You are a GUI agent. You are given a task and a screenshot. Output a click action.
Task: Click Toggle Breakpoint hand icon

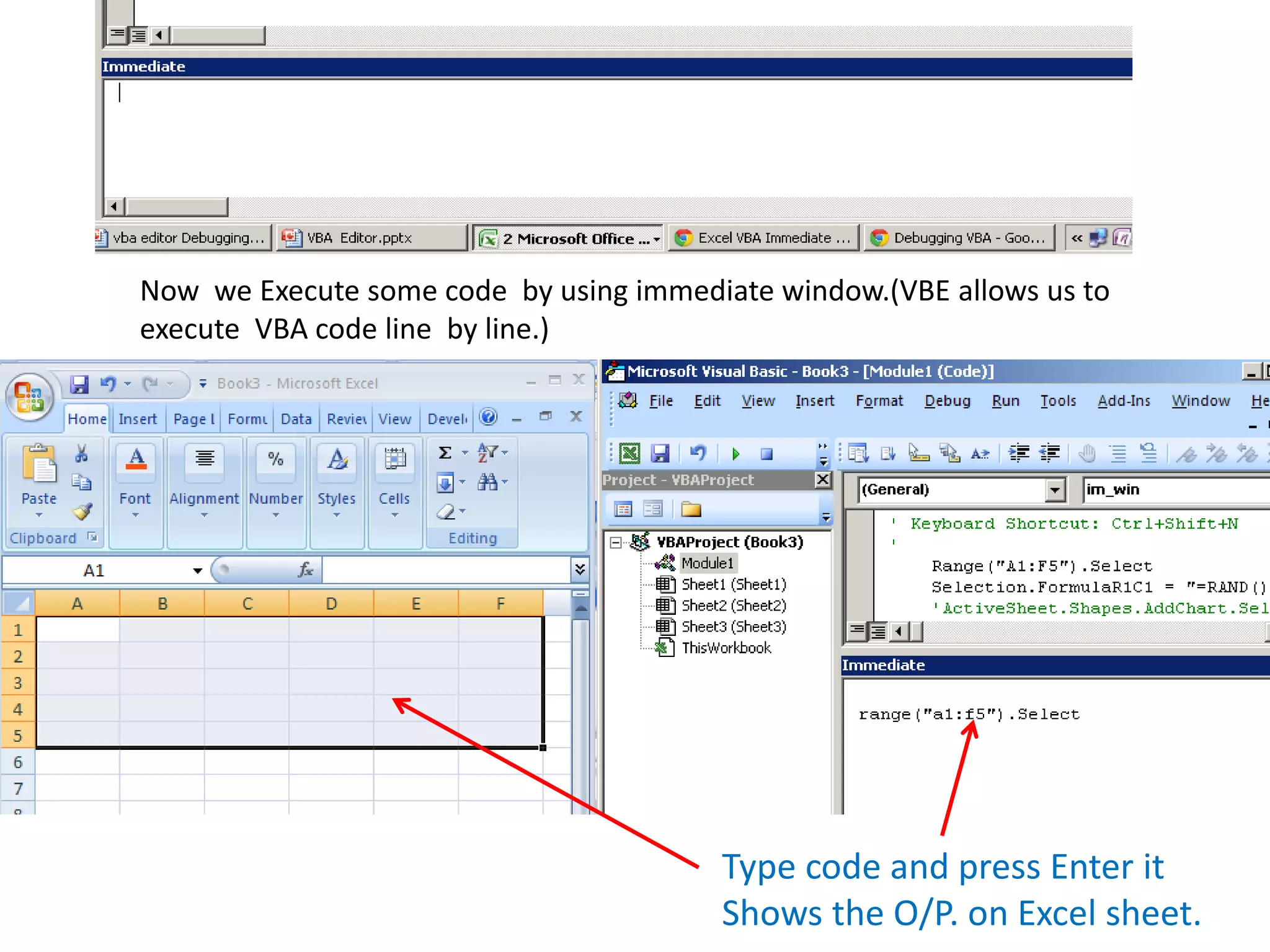[x=1086, y=454]
